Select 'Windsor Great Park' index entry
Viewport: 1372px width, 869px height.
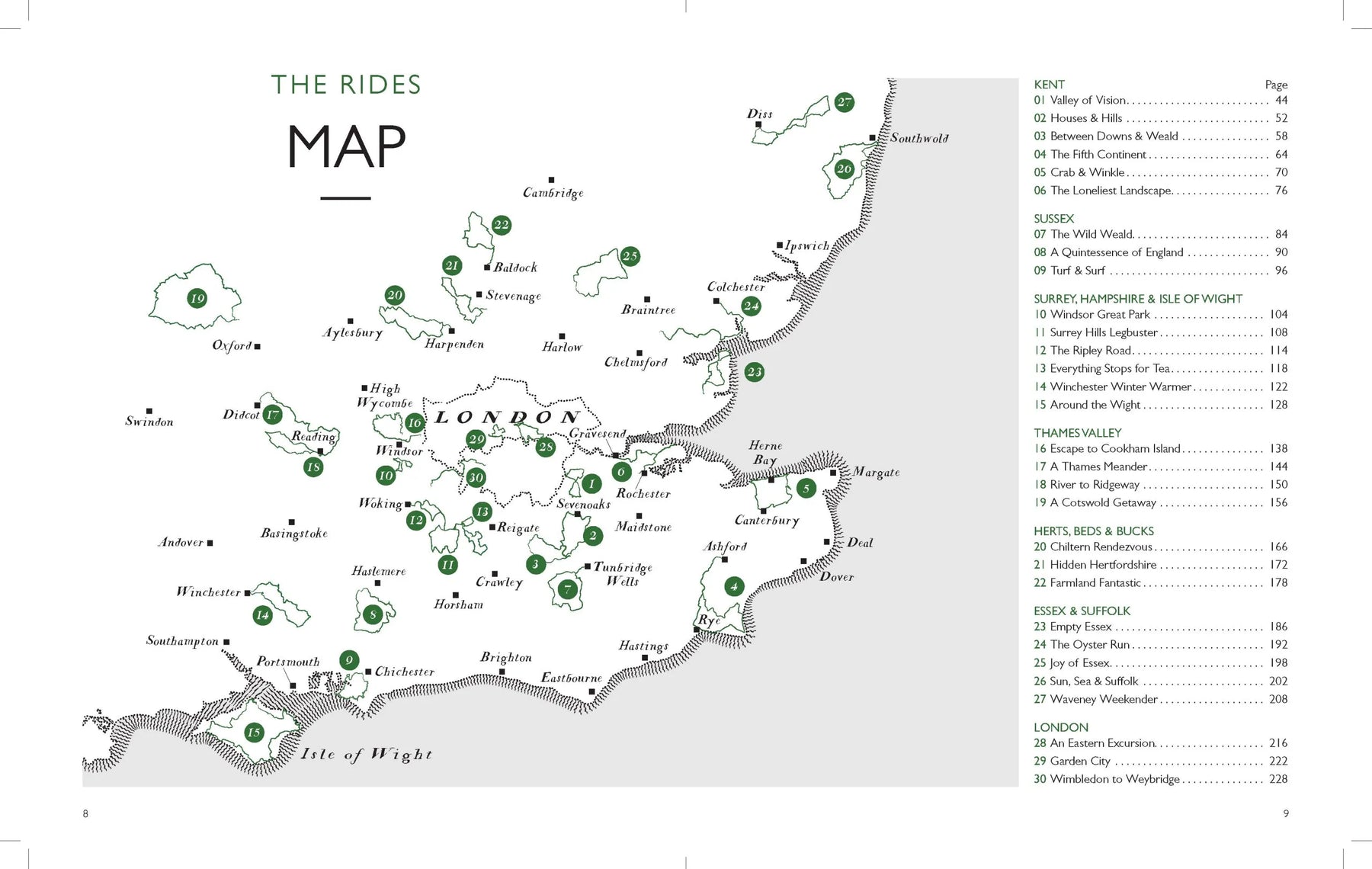(x=1161, y=315)
